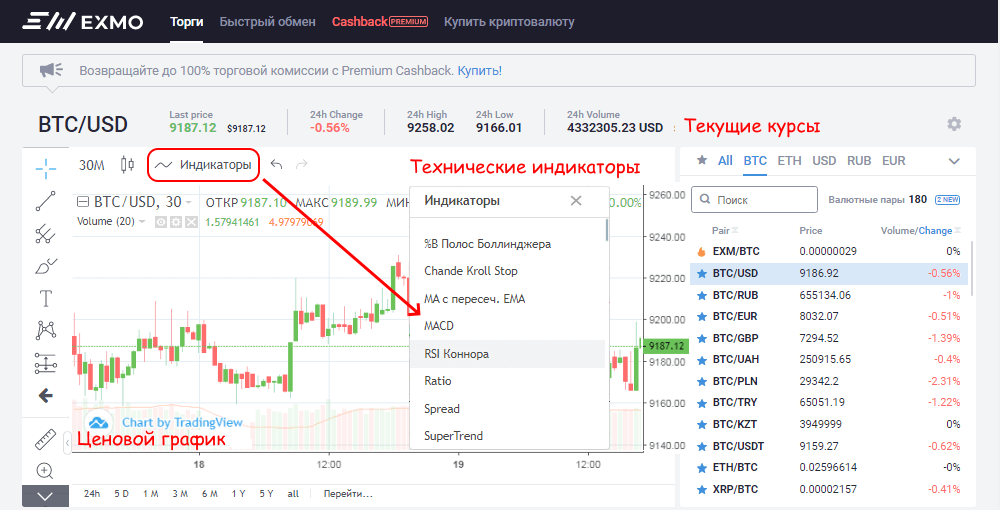
Task: Open the candlestick chart style selector
Action: click(x=128, y=165)
